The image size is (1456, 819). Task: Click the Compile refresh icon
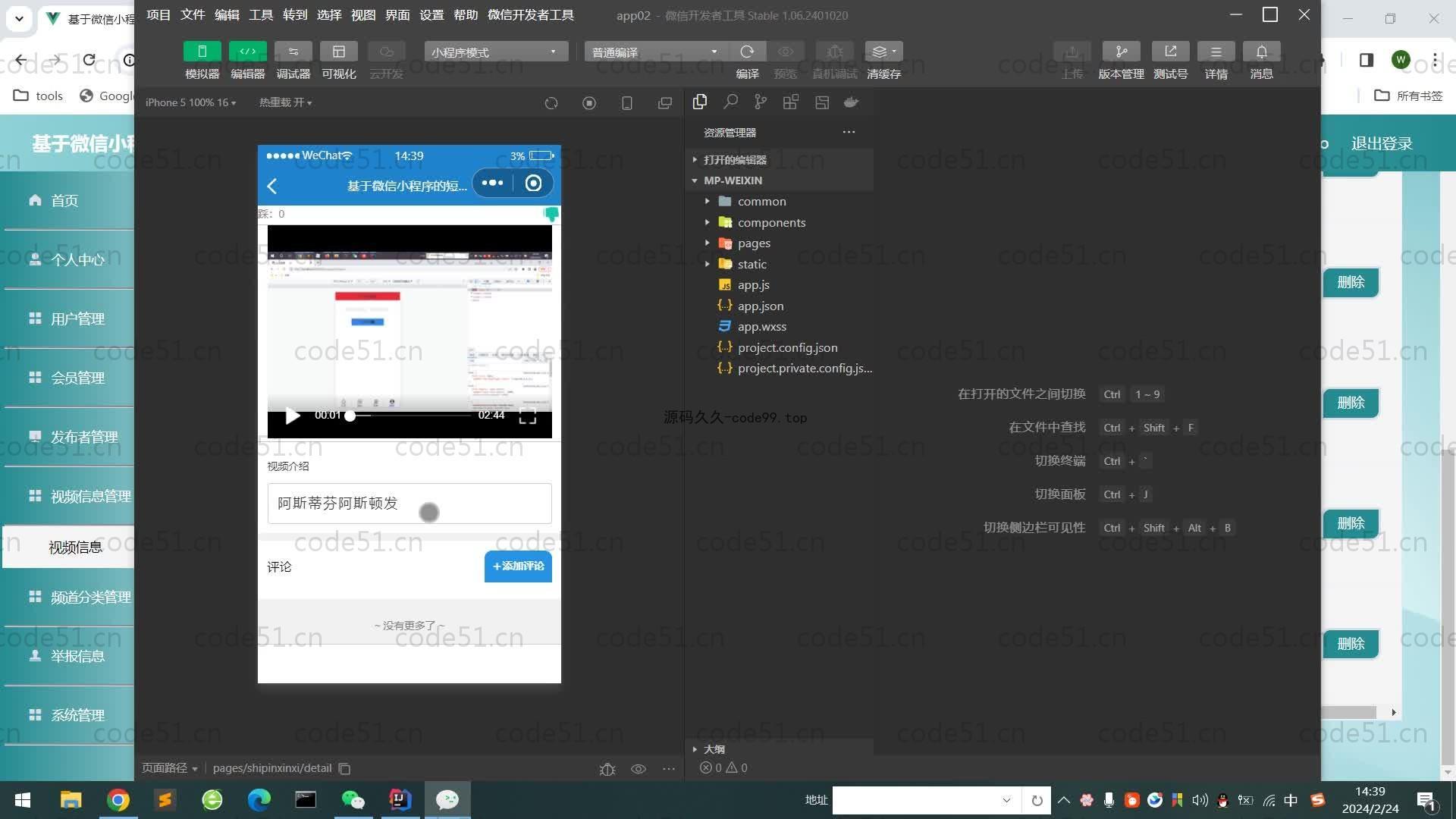point(747,52)
